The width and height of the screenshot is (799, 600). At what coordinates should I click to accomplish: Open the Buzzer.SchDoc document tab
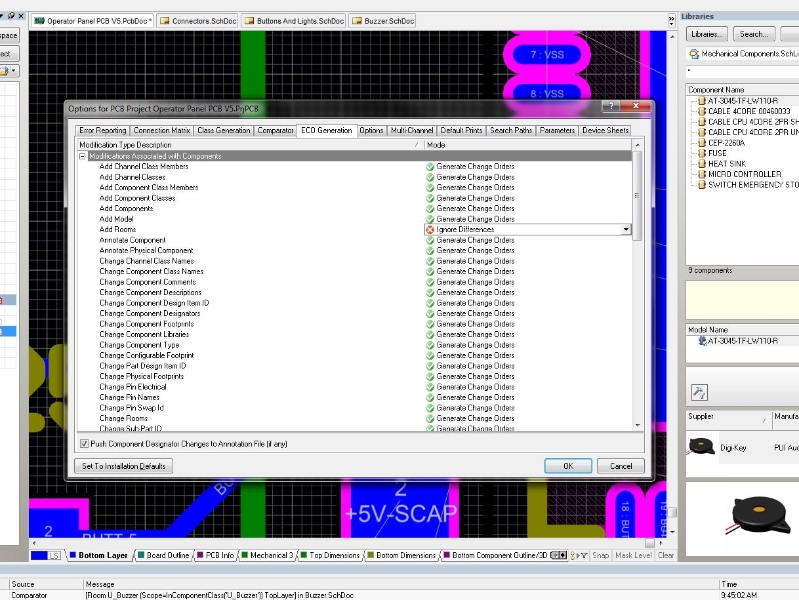(x=384, y=20)
